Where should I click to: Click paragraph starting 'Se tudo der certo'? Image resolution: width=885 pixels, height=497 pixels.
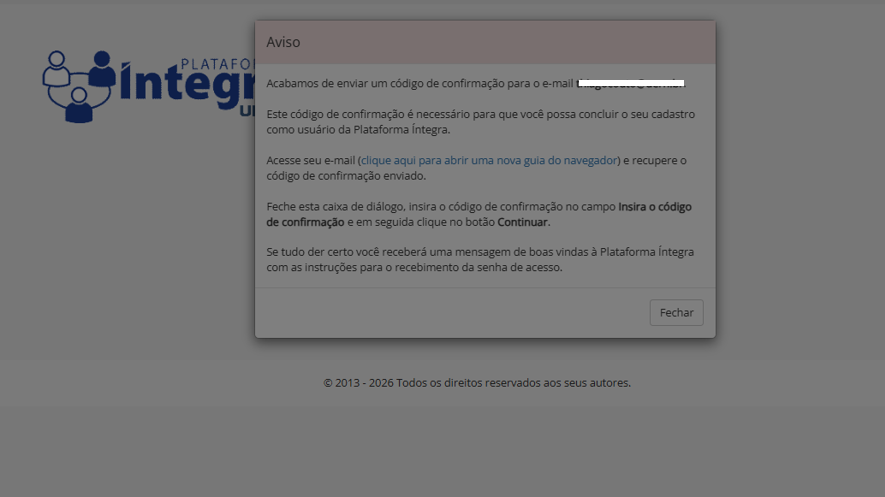pos(480,260)
